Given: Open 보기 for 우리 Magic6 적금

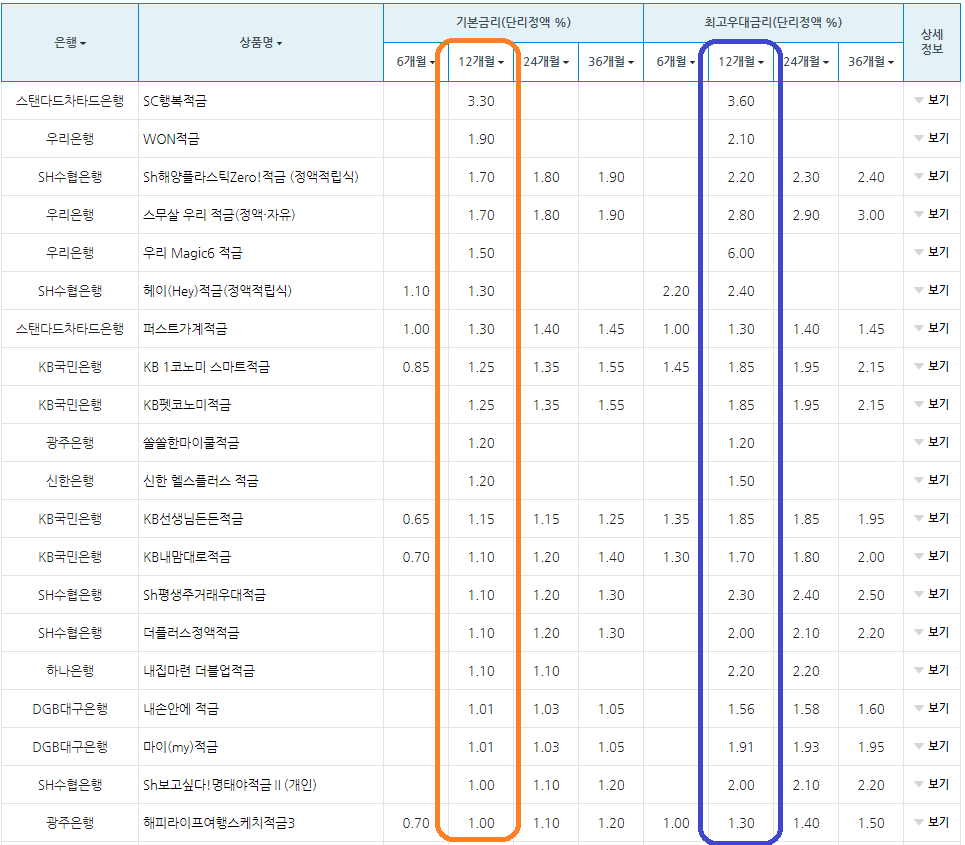Looking at the screenshot, I should (x=932, y=252).
